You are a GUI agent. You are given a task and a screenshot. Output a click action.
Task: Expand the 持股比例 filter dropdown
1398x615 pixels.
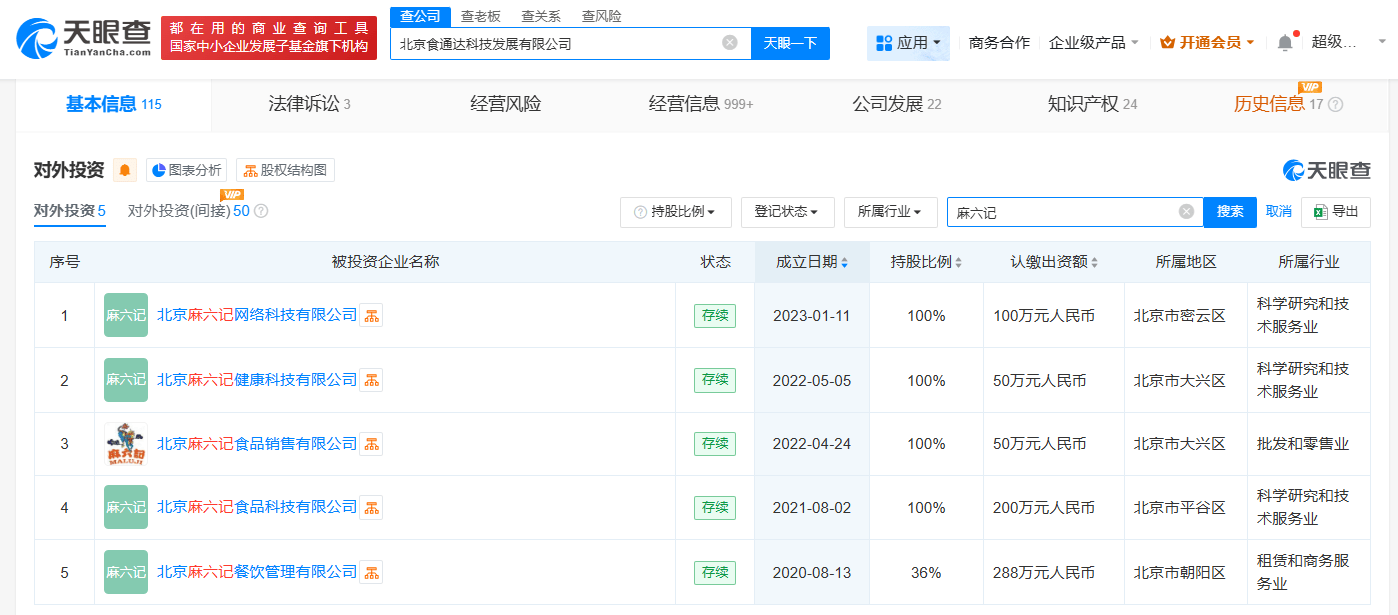[675, 212]
